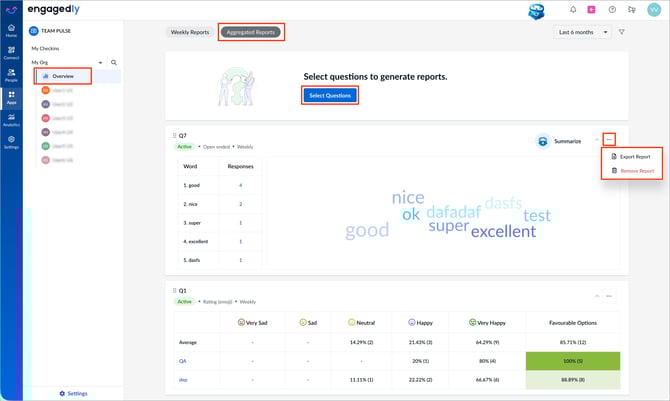Click the flag icon in the top bar
Screen dimensions: 670x401
pos(632,9)
